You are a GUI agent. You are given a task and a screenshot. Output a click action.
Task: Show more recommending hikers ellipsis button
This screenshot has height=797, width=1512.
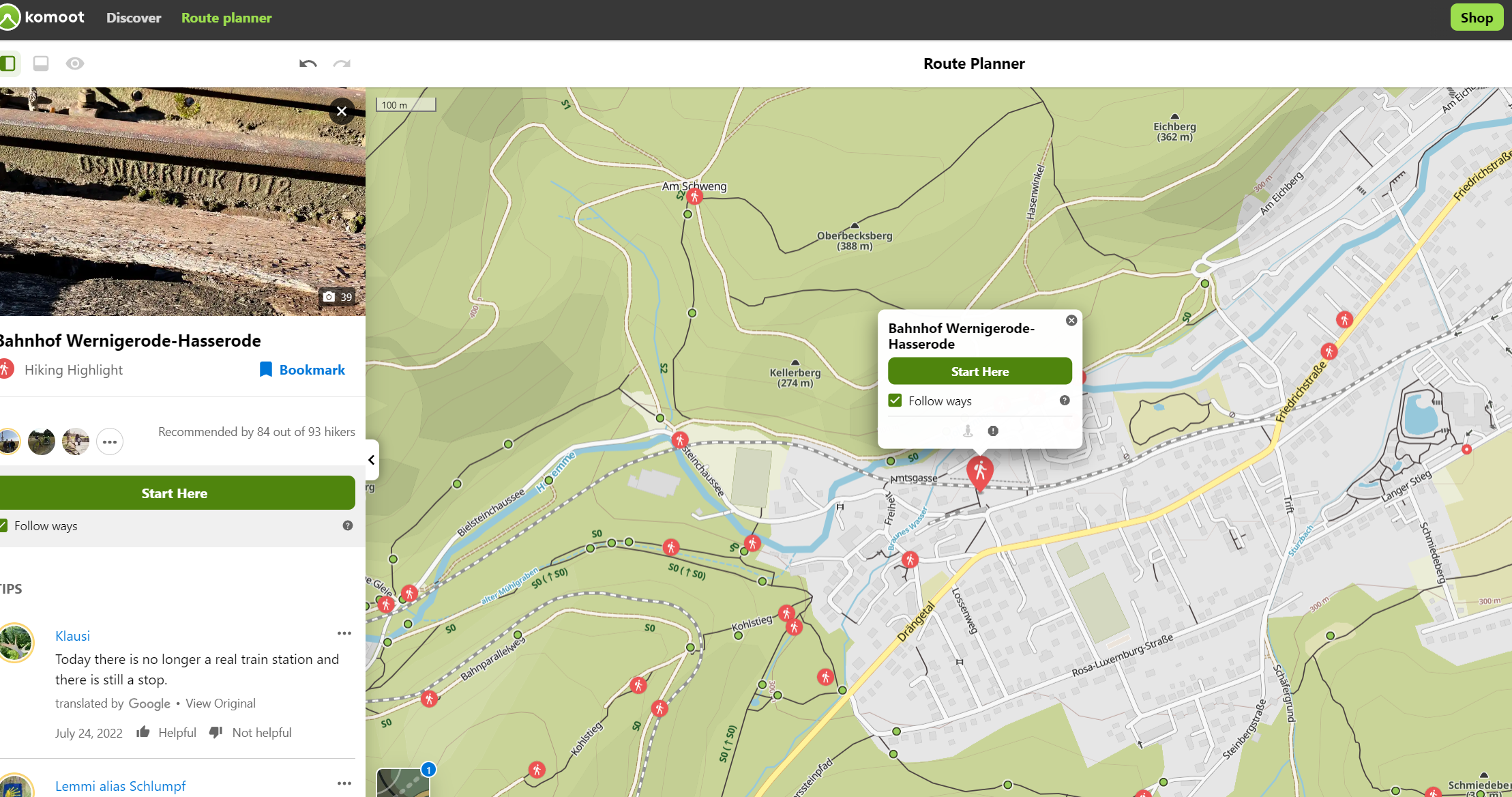pos(110,441)
